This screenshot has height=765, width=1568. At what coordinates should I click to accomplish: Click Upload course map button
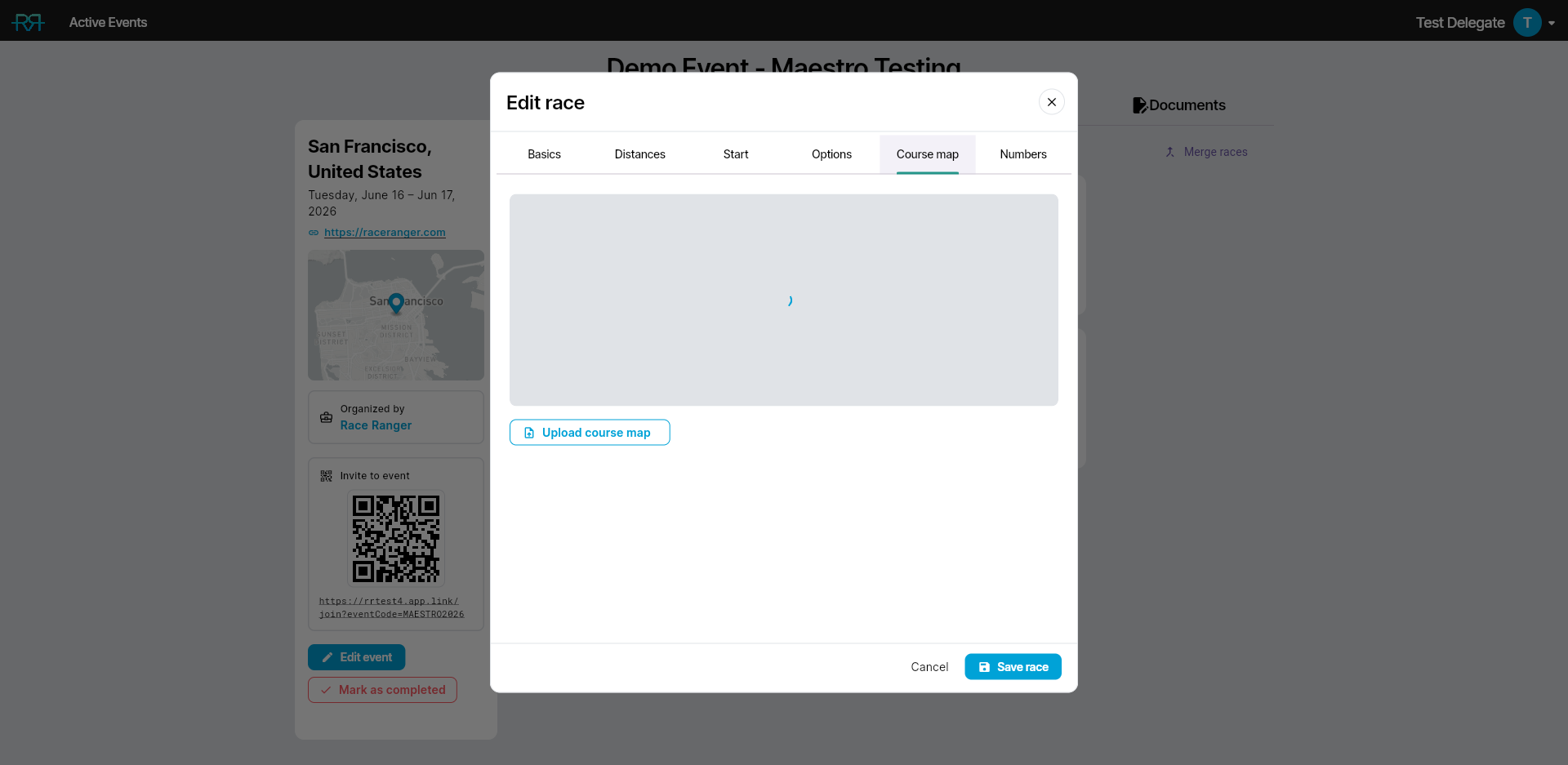coord(590,433)
